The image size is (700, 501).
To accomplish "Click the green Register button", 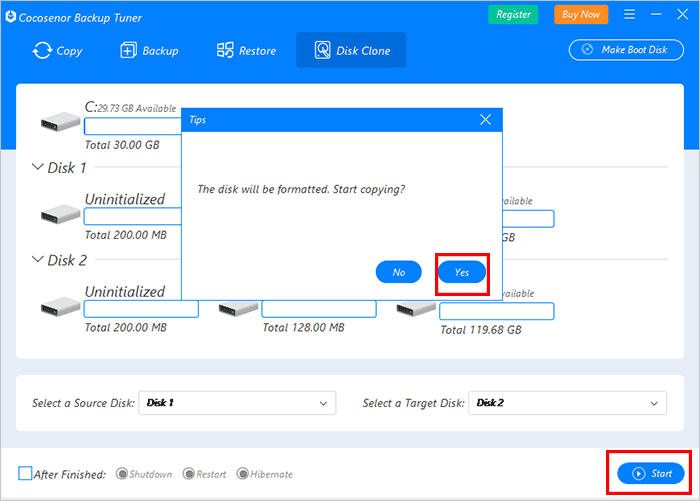I will pos(513,14).
